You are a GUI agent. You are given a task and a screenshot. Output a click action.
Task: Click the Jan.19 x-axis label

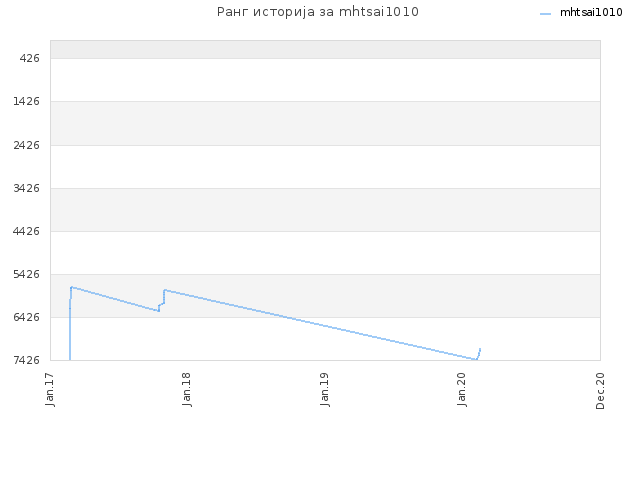pyautogui.click(x=324, y=389)
